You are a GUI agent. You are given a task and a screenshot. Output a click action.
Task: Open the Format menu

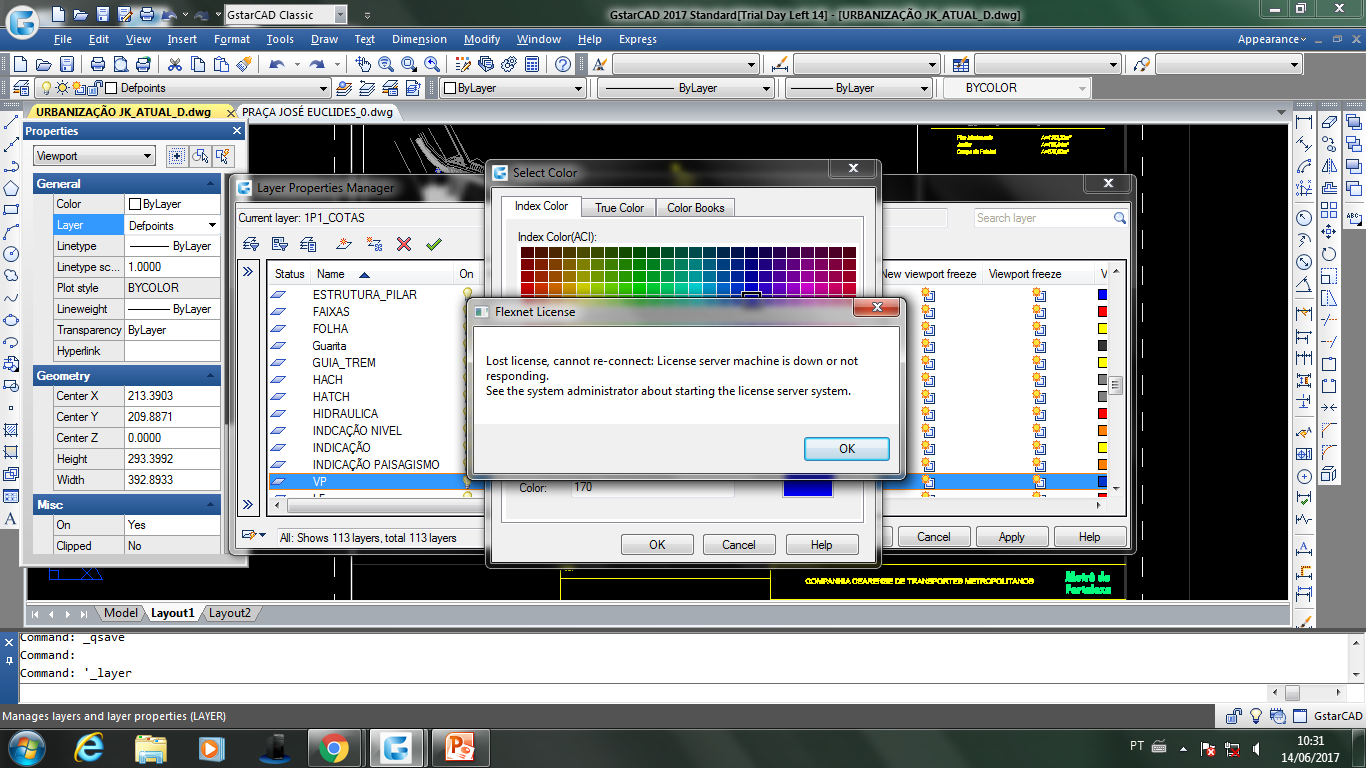click(x=232, y=39)
